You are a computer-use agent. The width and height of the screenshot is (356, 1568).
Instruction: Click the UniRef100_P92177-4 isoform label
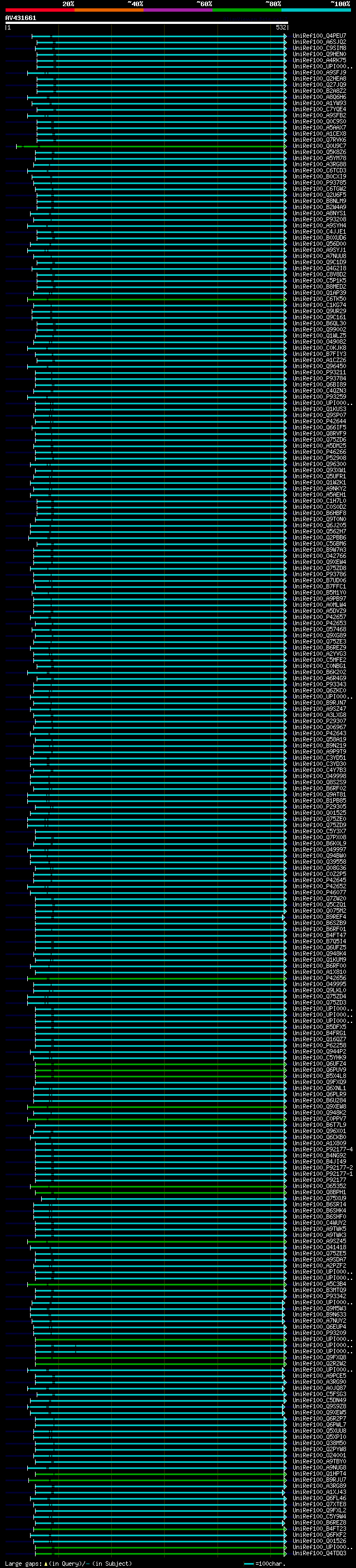323,1150
